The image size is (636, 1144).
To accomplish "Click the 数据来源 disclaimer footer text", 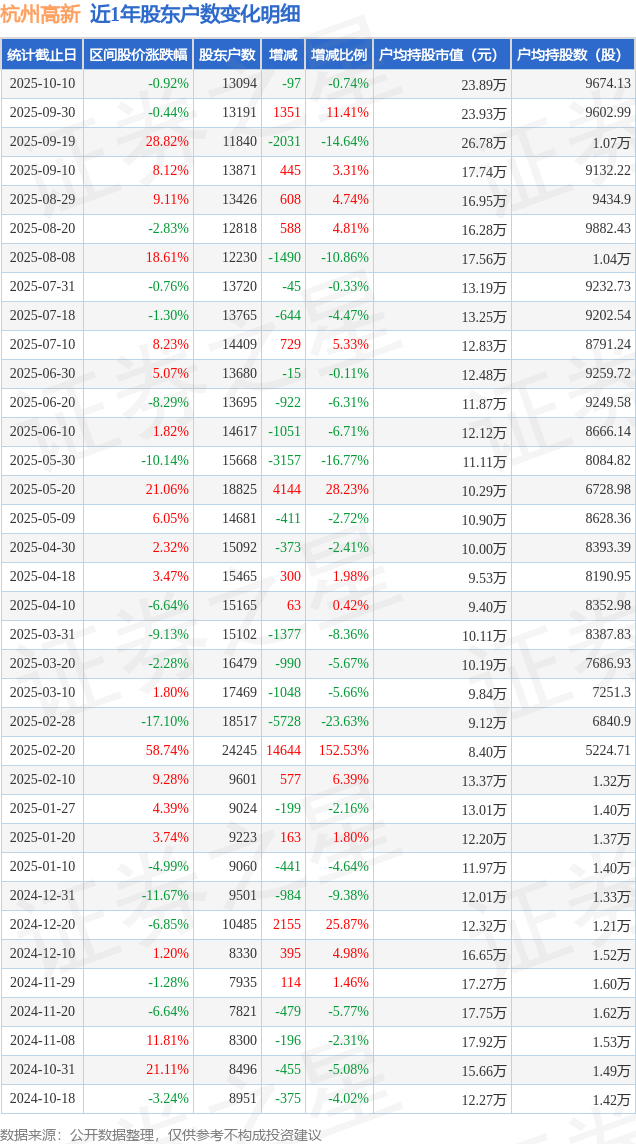I will [x=161, y=1134].
